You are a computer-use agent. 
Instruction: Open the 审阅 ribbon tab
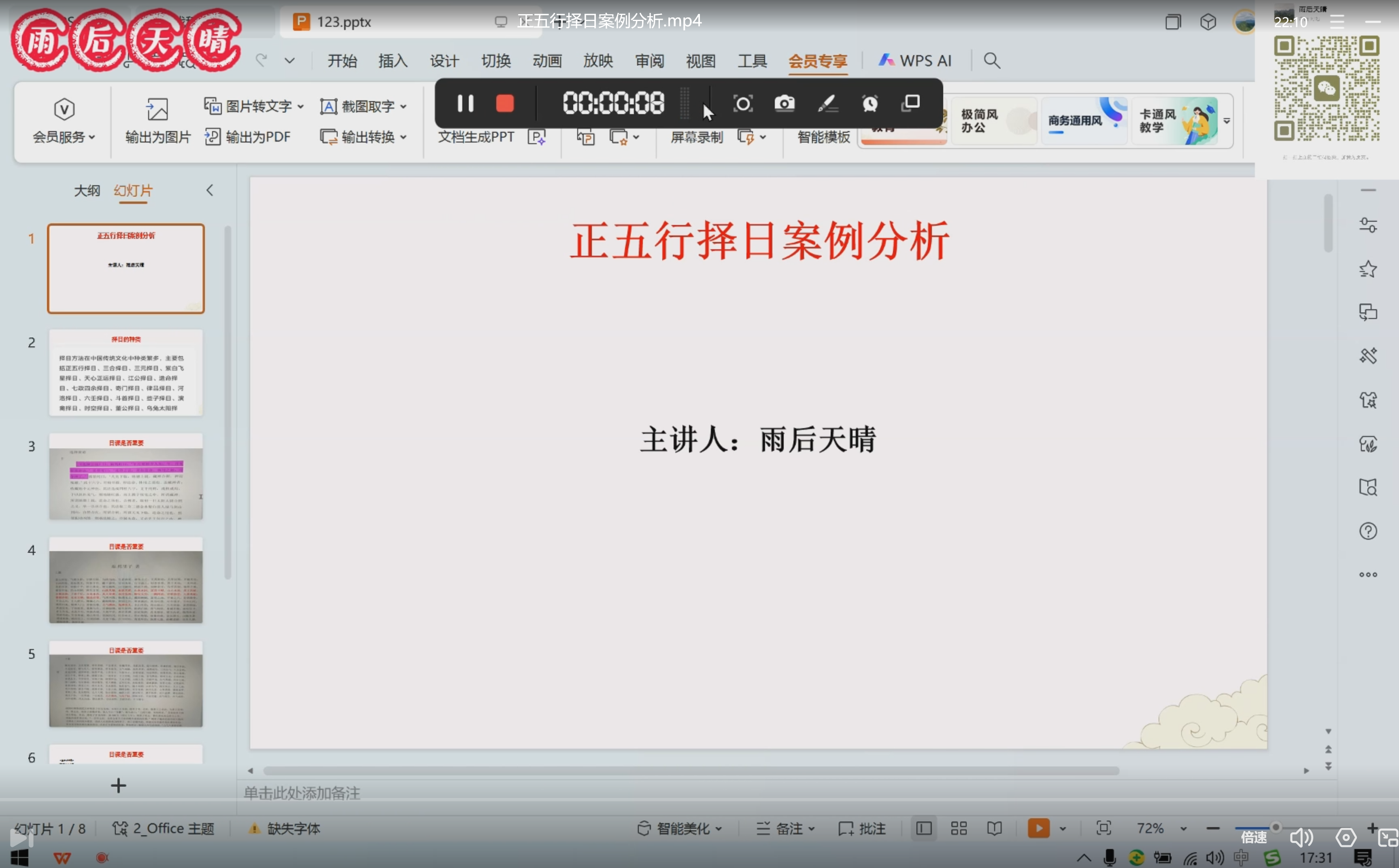click(x=650, y=61)
